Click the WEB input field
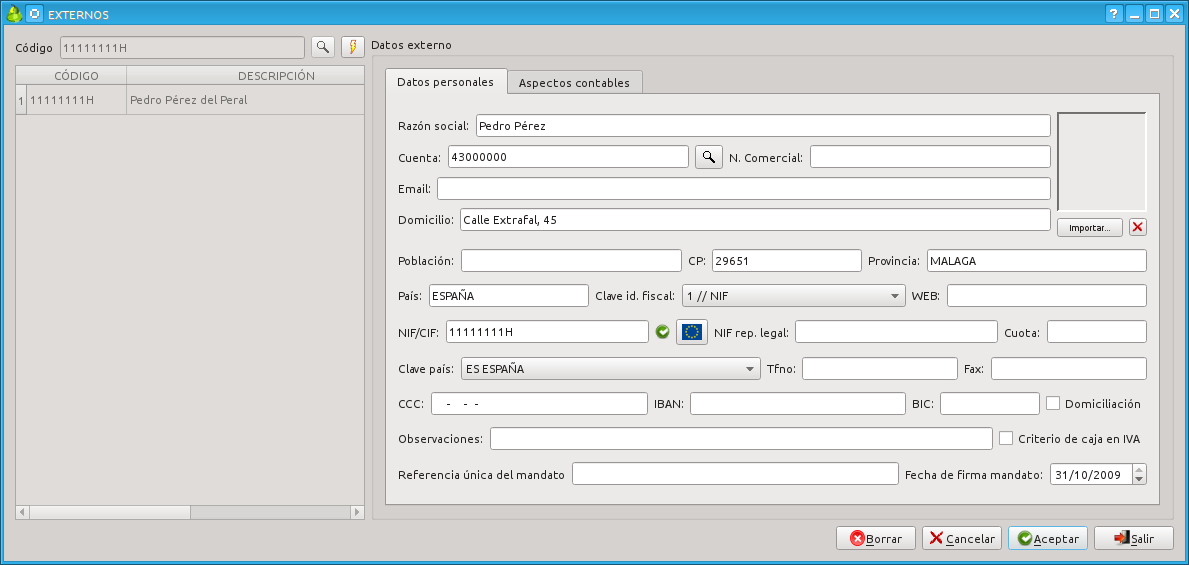The image size is (1189, 565). click(x=1046, y=296)
